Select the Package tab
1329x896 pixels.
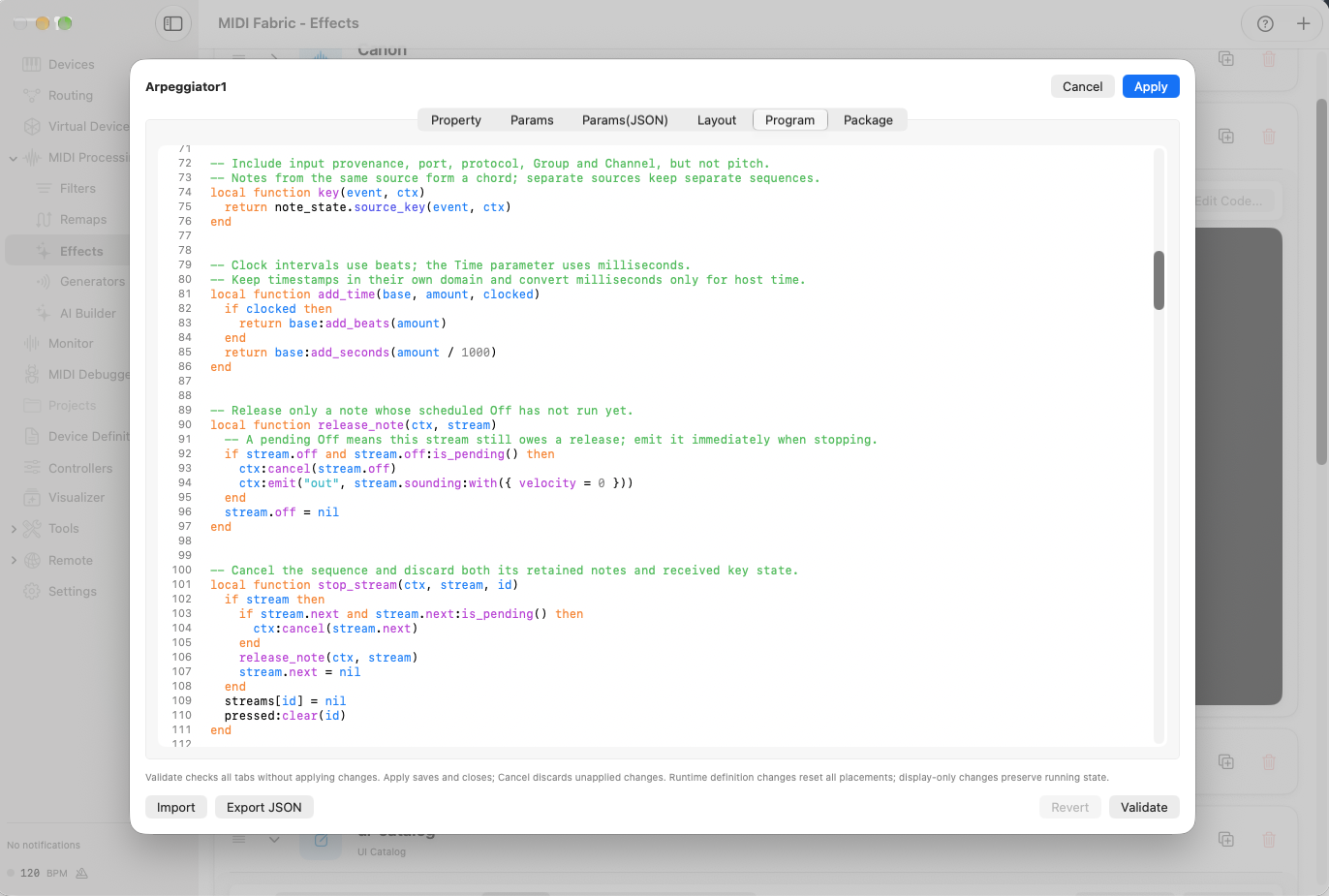click(x=868, y=120)
